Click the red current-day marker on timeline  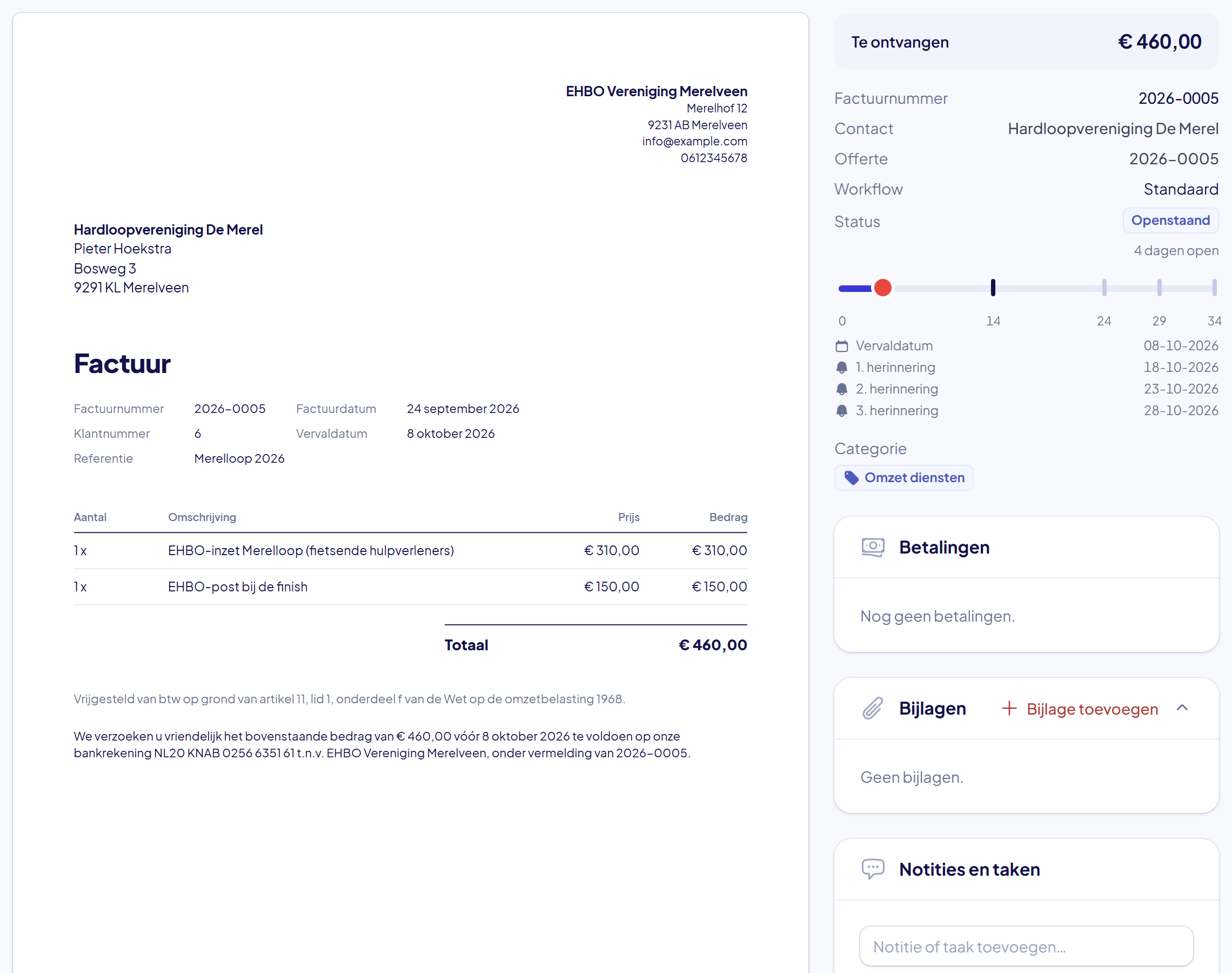[x=882, y=288]
